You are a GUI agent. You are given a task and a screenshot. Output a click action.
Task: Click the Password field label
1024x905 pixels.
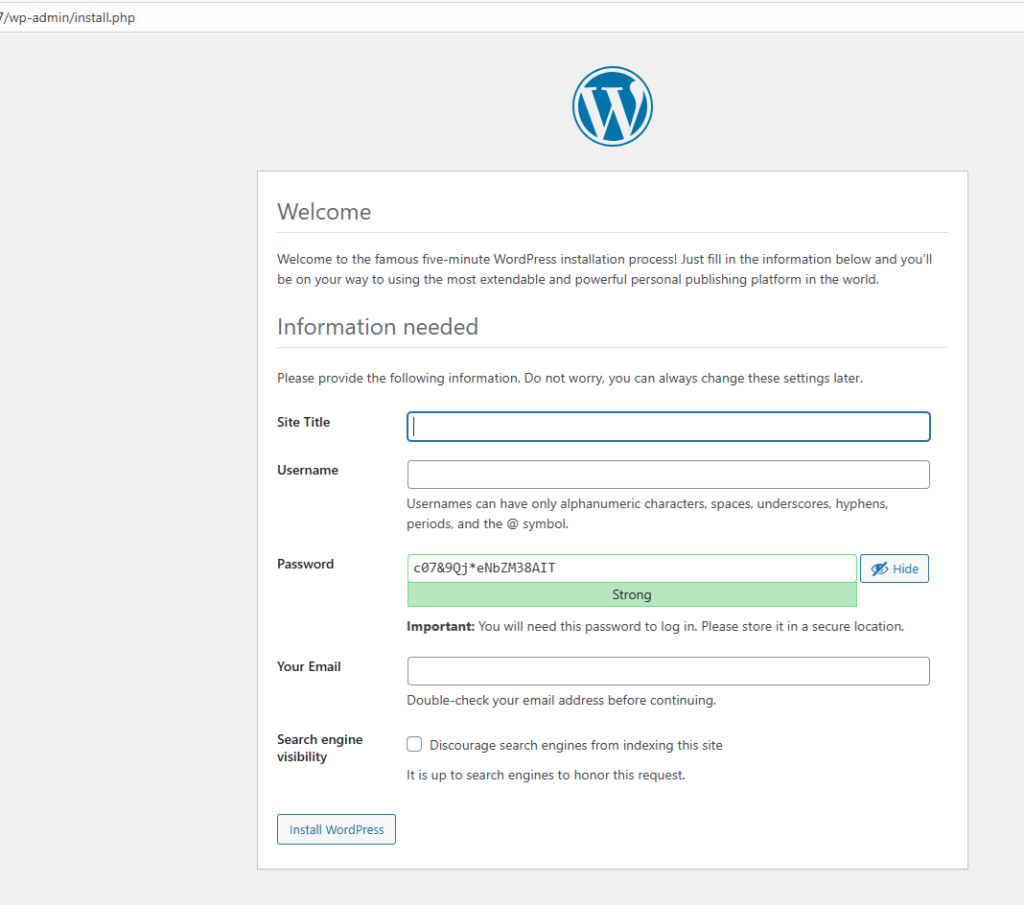(305, 564)
